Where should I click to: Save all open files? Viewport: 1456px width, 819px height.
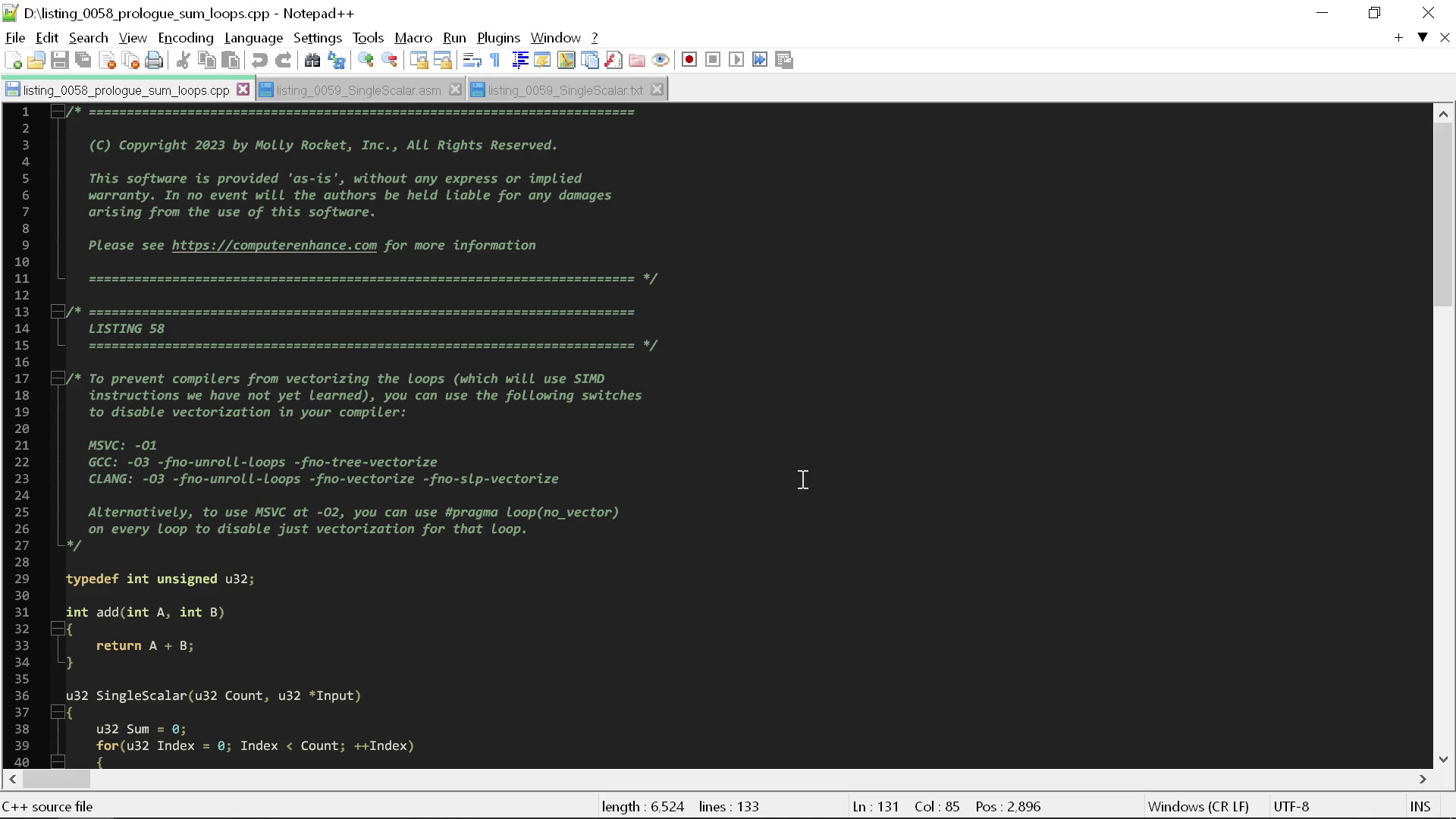coord(83,60)
